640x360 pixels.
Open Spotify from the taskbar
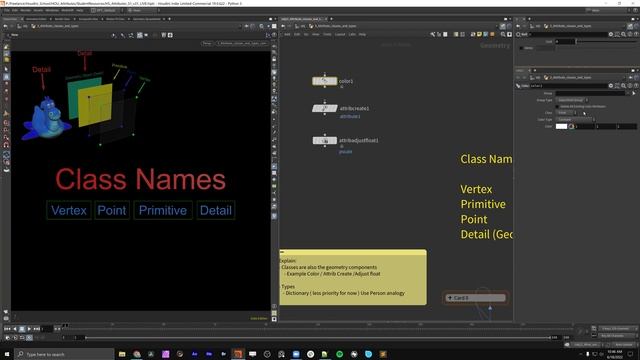(x=340, y=354)
